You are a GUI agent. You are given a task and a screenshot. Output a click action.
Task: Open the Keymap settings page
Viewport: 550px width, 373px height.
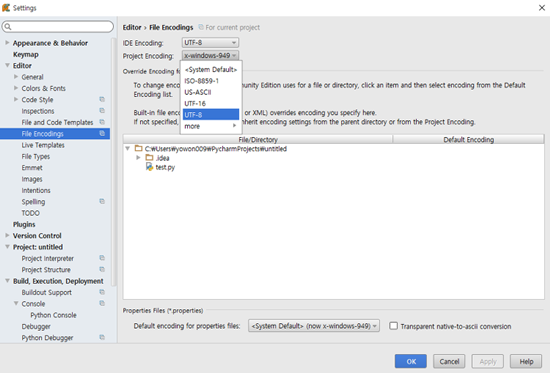(26, 54)
